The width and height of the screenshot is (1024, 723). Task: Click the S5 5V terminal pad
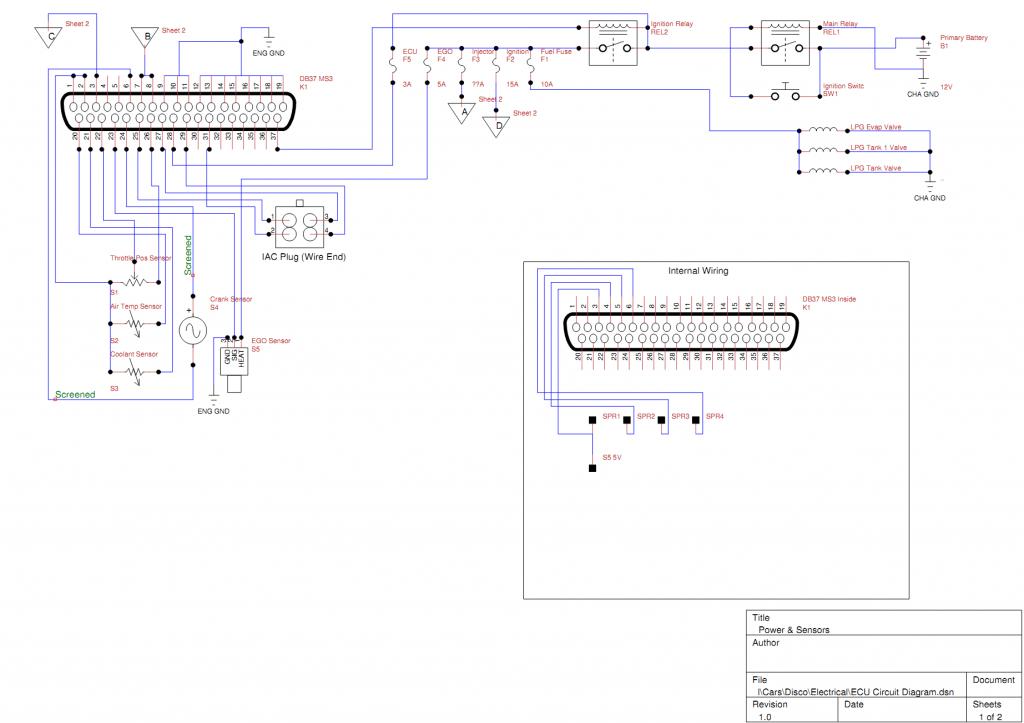(x=593, y=468)
